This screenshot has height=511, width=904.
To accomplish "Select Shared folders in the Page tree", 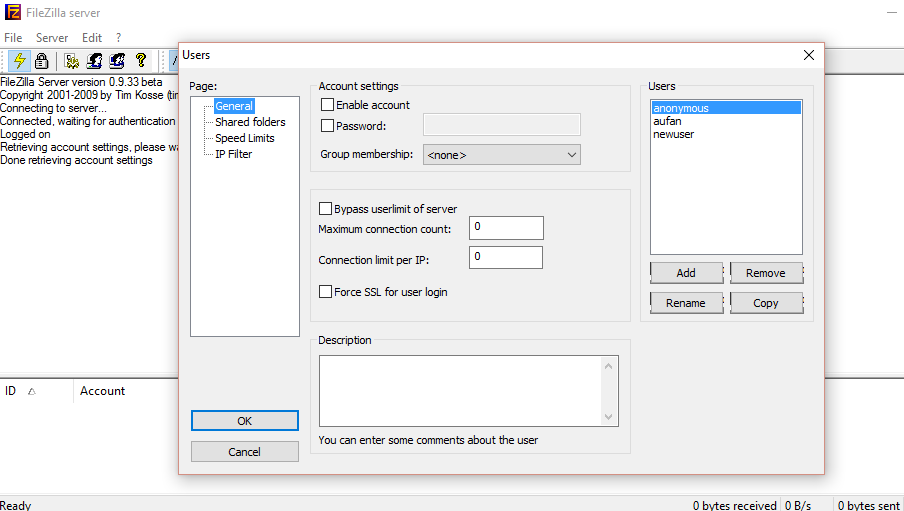I will click(x=250, y=122).
